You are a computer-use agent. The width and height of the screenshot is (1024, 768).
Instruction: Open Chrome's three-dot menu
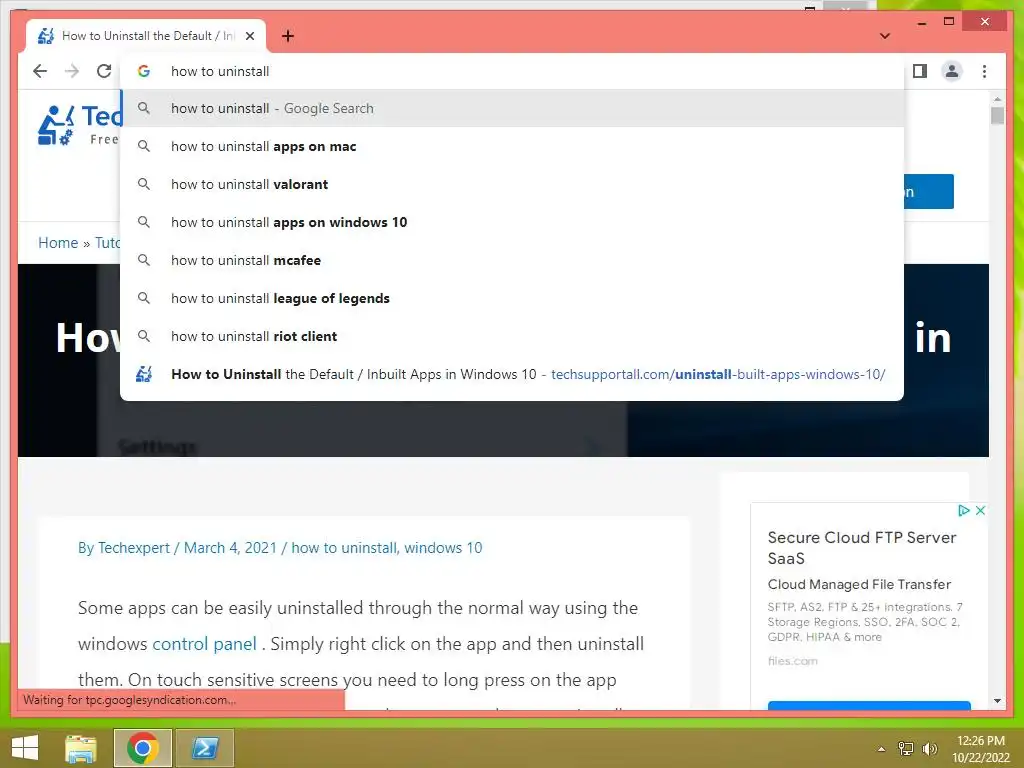[x=984, y=71]
